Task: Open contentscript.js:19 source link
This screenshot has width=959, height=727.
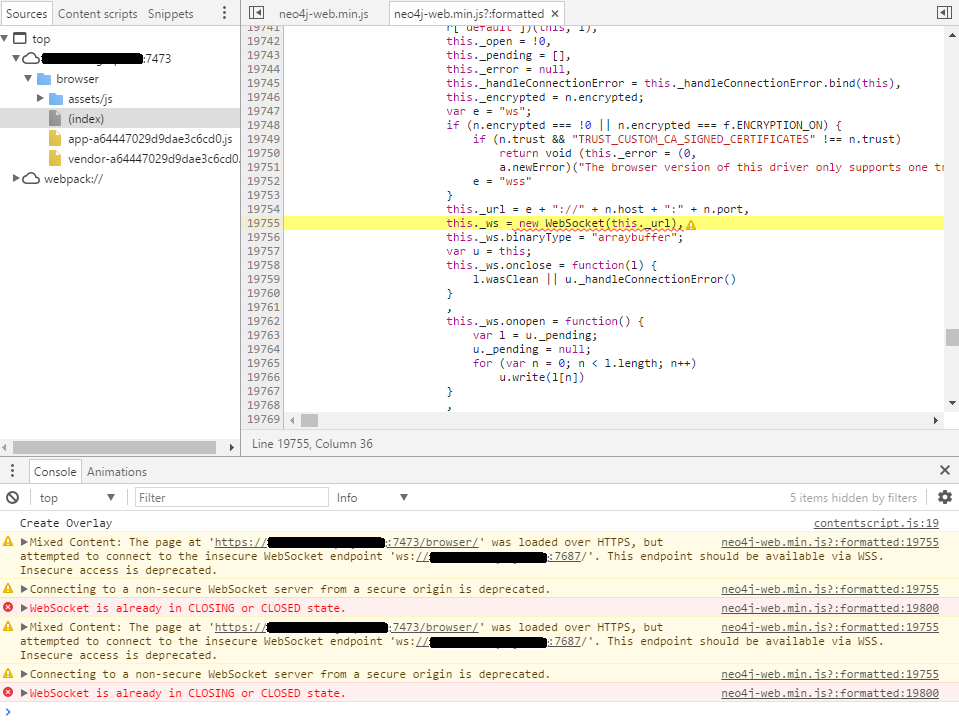Action: (x=876, y=523)
